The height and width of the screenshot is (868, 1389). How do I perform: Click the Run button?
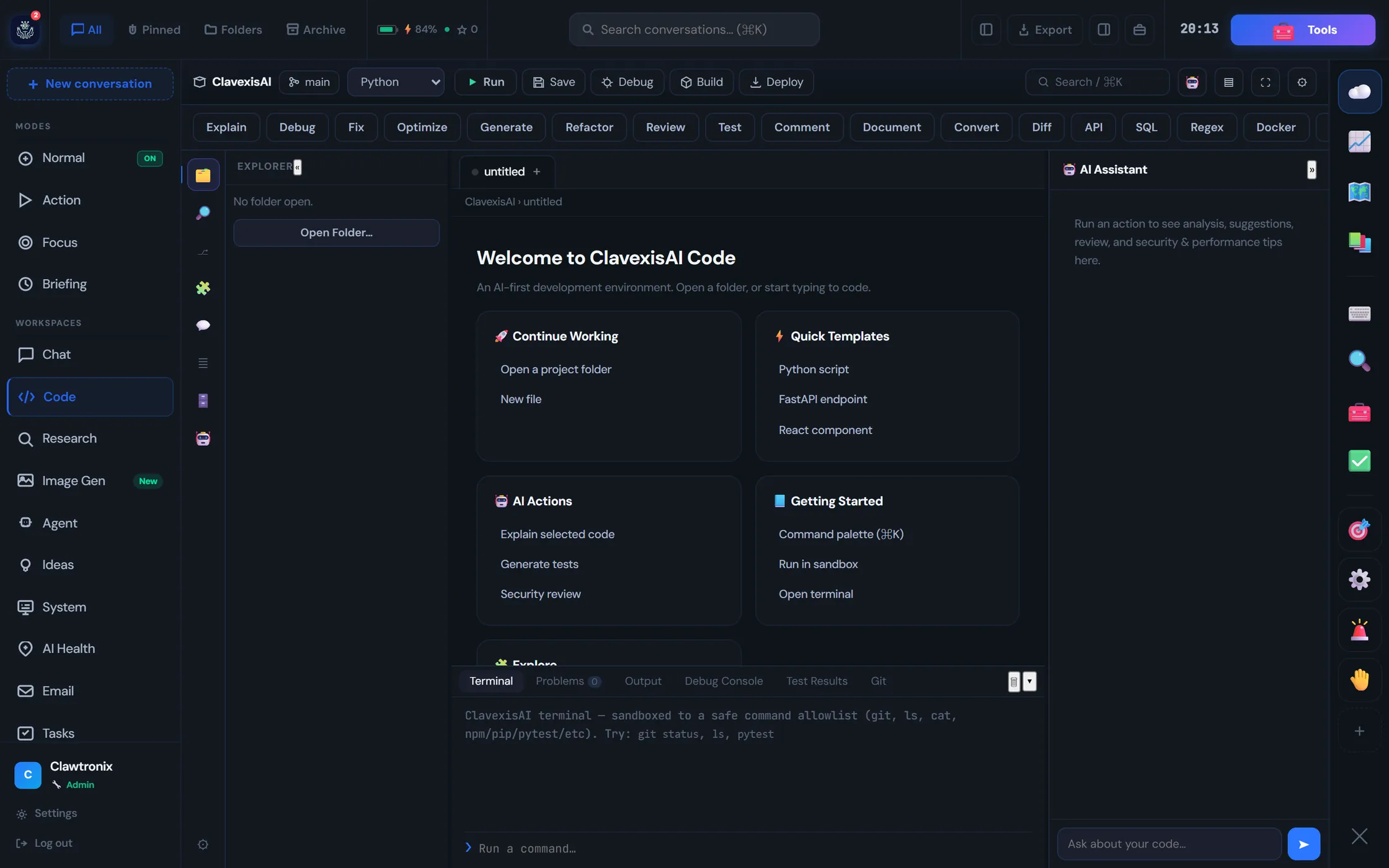486,82
